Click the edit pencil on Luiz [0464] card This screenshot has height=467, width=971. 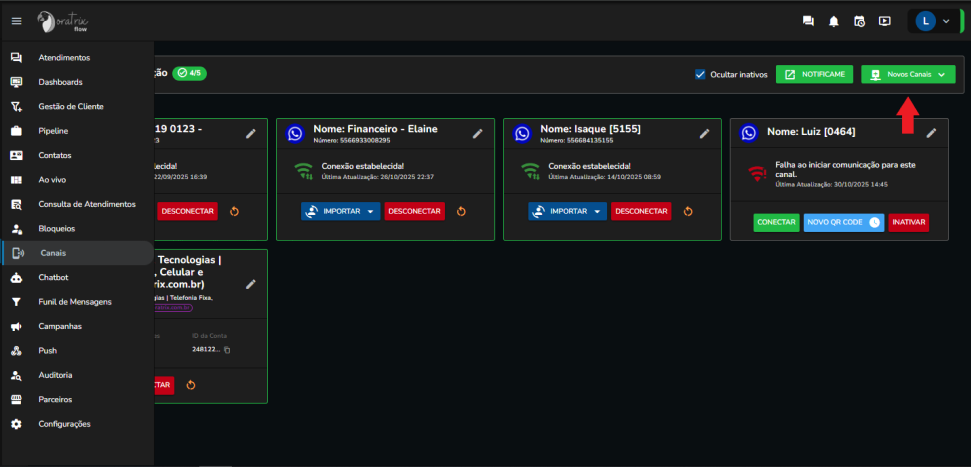[x=931, y=132]
